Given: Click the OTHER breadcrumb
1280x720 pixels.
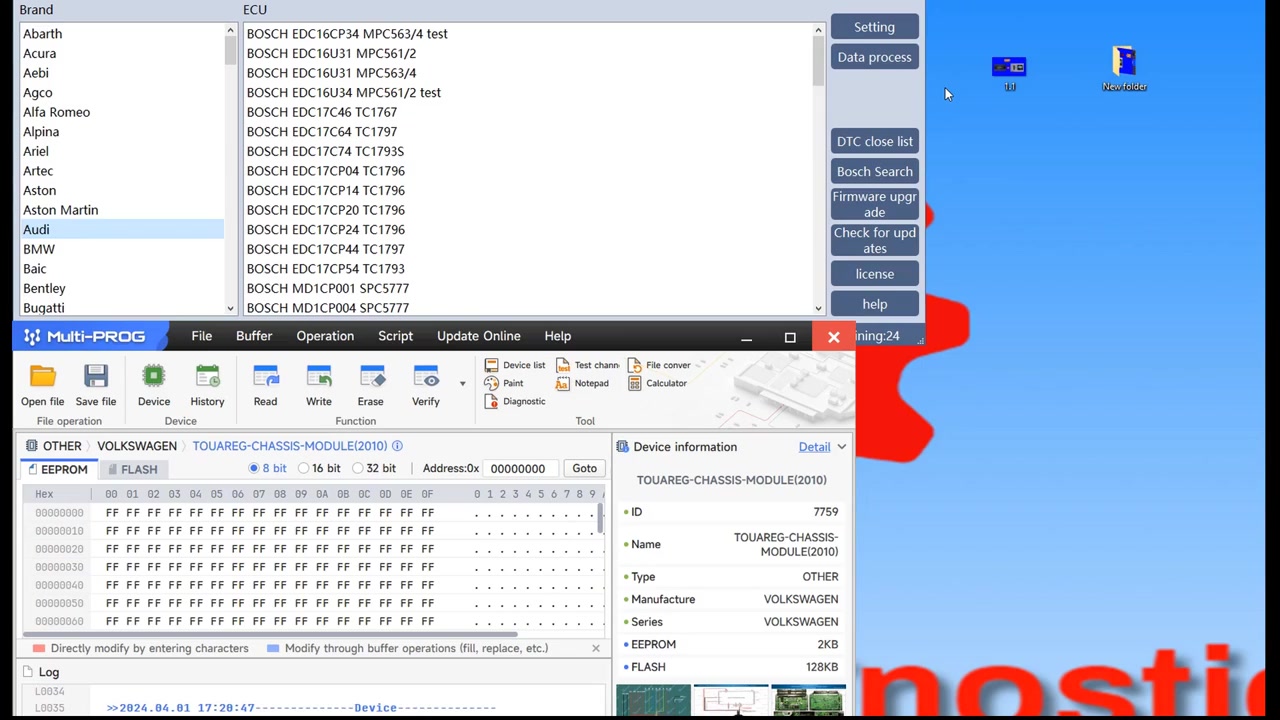Looking at the screenshot, I should [62, 446].
